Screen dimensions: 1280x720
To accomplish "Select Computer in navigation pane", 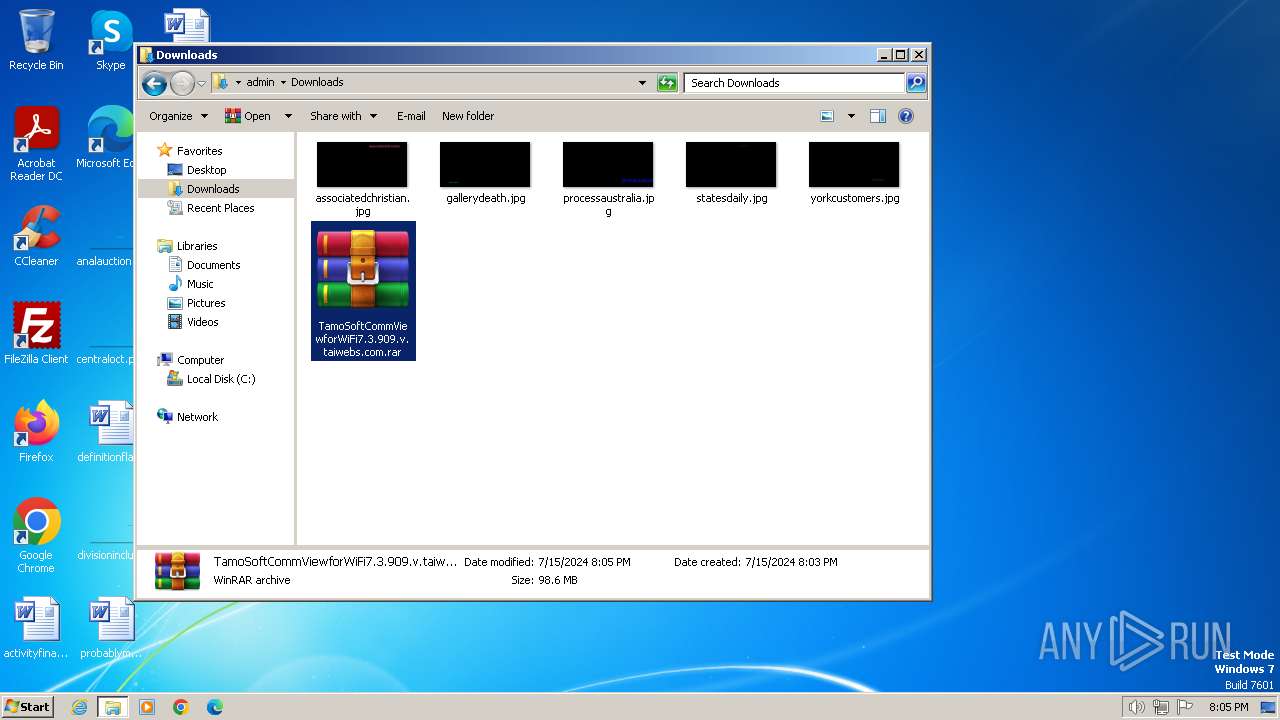I will tap(200, 360).
